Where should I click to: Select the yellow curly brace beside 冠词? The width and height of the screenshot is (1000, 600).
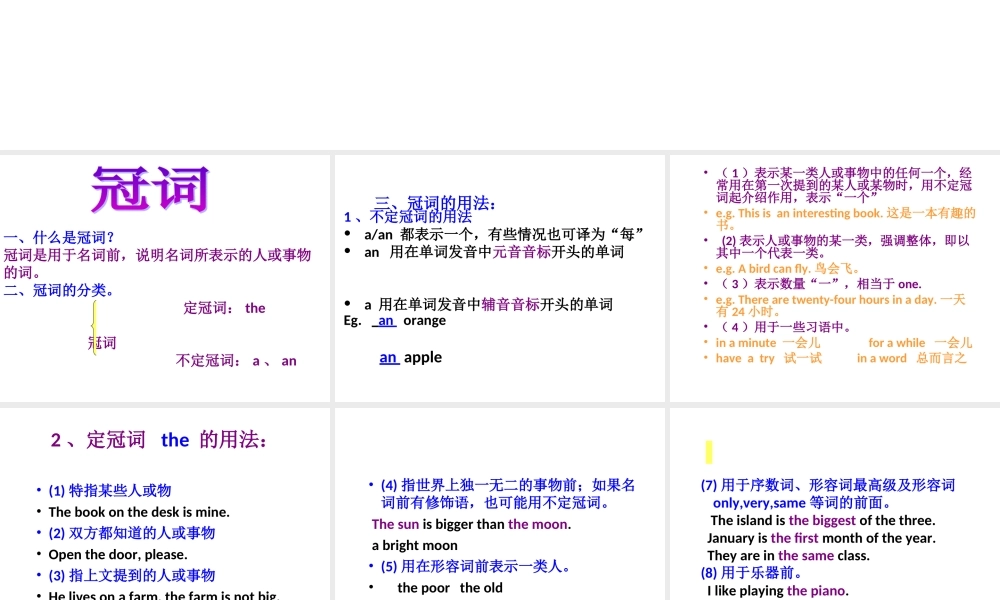click(94, 327)
